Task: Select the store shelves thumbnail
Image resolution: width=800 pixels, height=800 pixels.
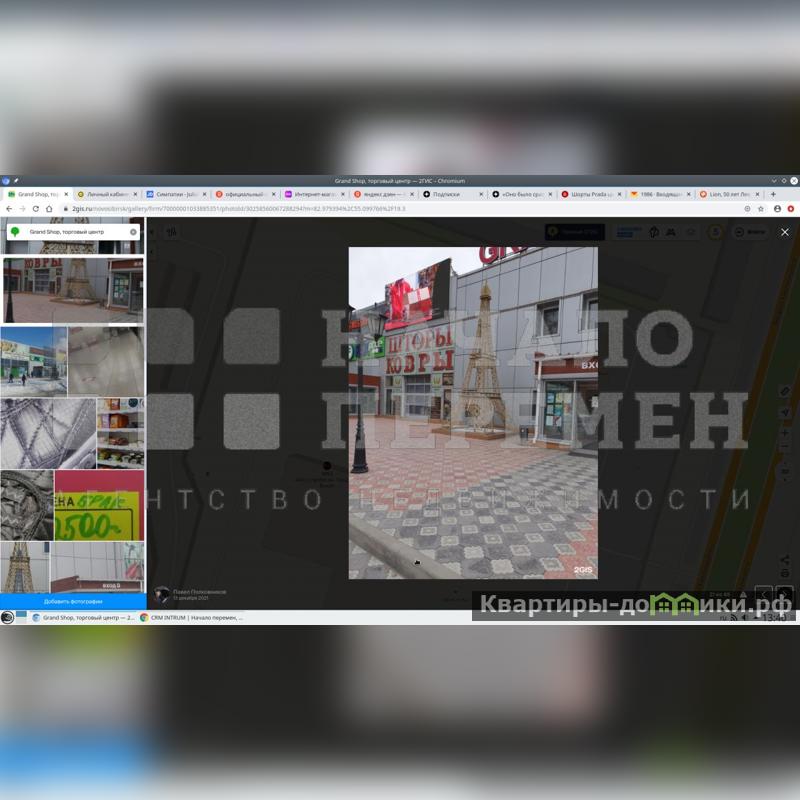Action: [x=120, y=433]
